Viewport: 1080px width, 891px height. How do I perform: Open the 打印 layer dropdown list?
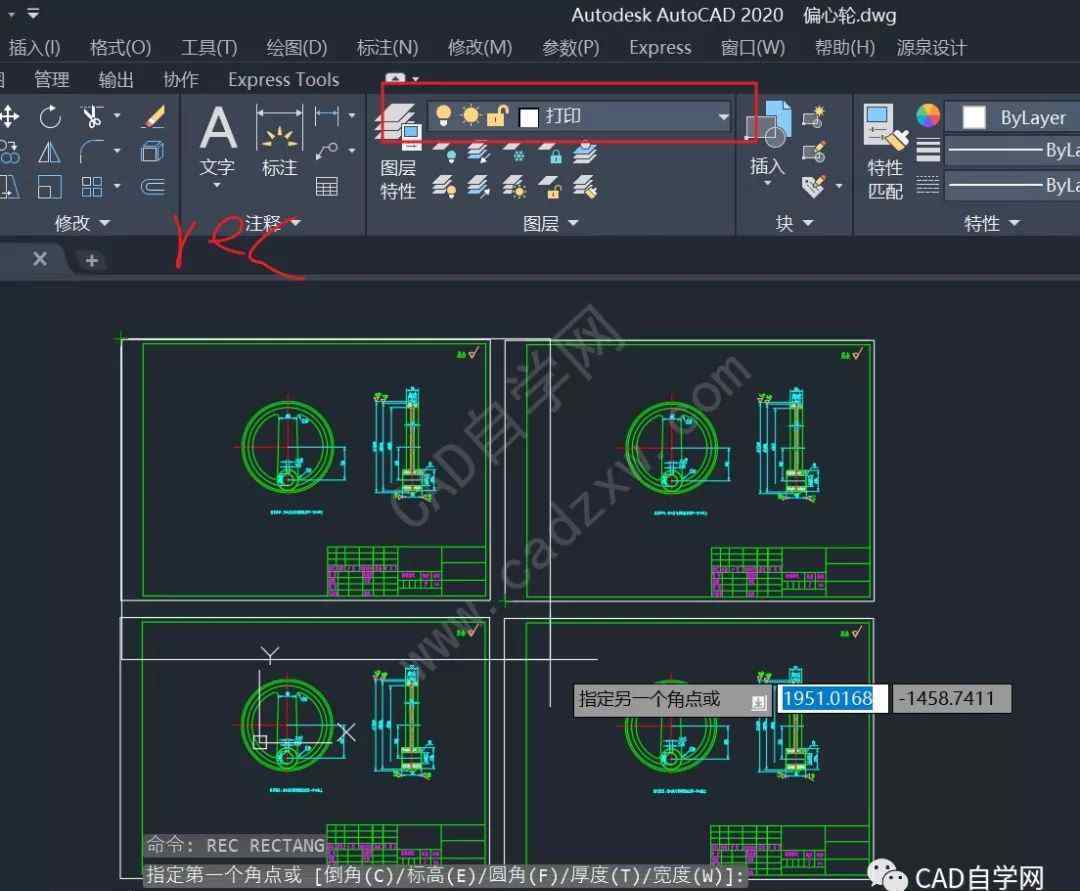[x=723, y=116]
